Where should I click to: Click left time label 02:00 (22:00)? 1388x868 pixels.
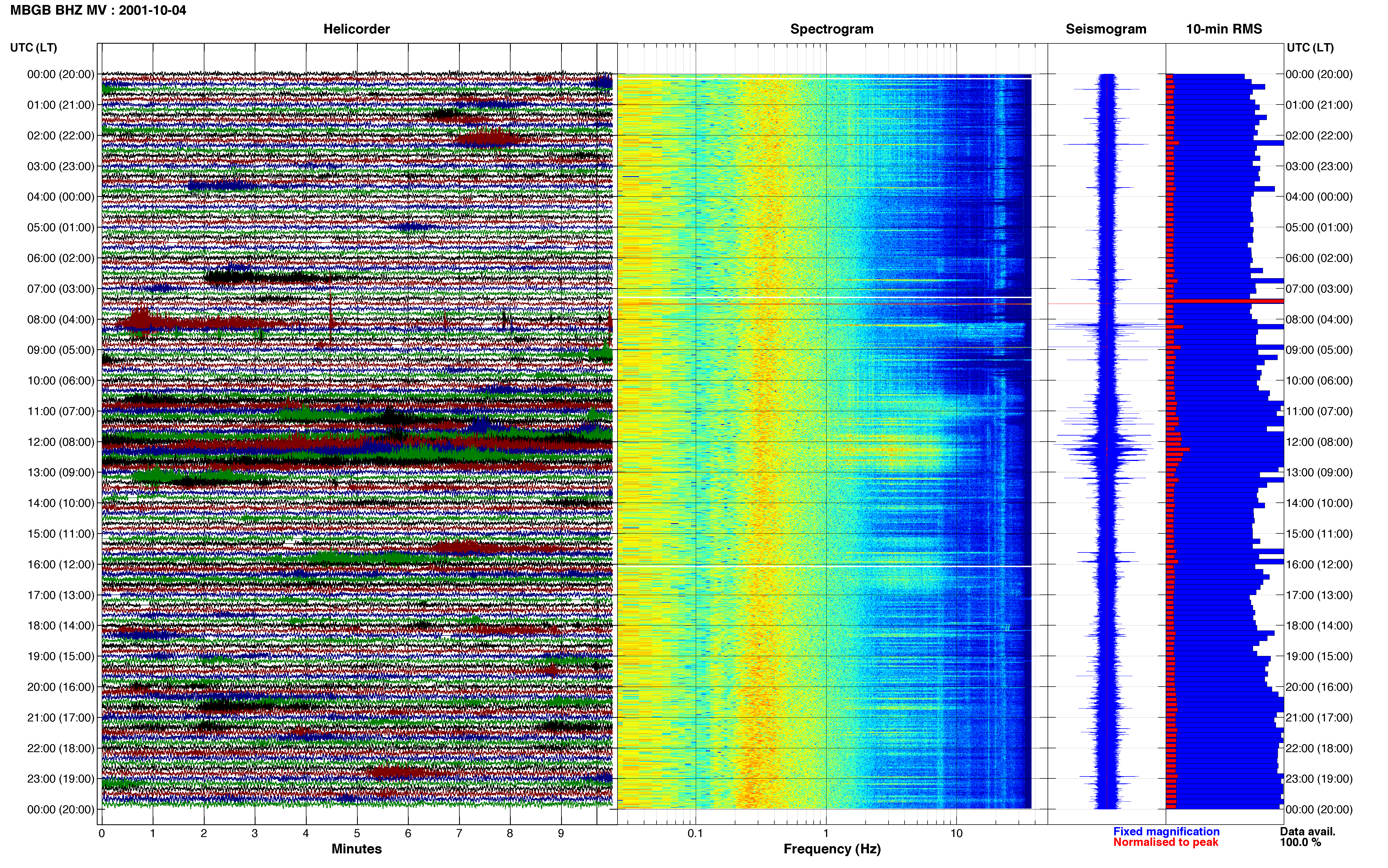60,135
